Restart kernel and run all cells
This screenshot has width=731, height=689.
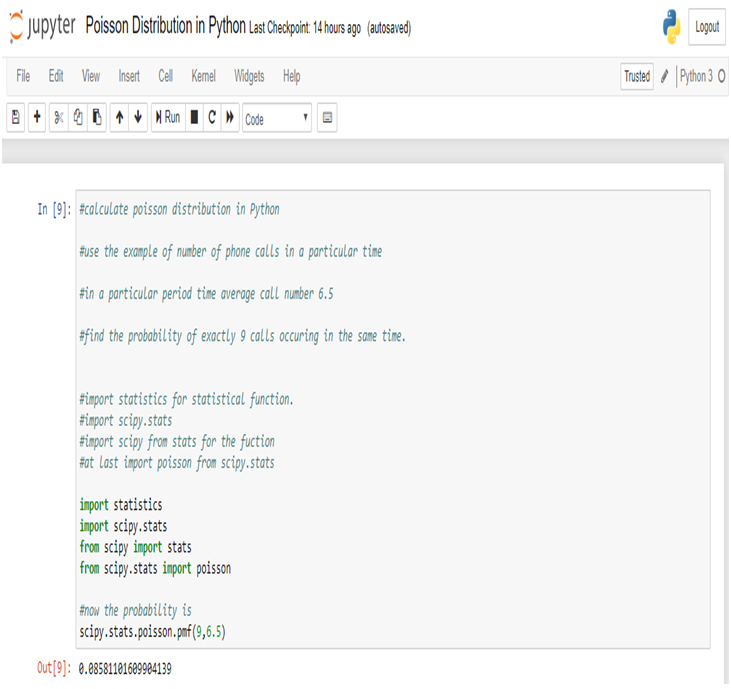[x=230, y=117]
